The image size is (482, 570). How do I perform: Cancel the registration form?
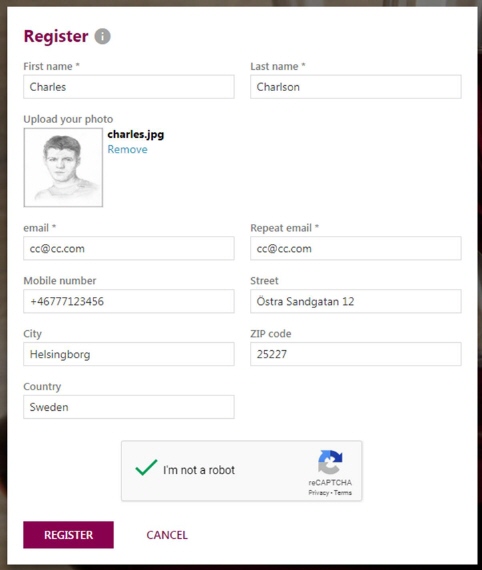coord(167,535)
